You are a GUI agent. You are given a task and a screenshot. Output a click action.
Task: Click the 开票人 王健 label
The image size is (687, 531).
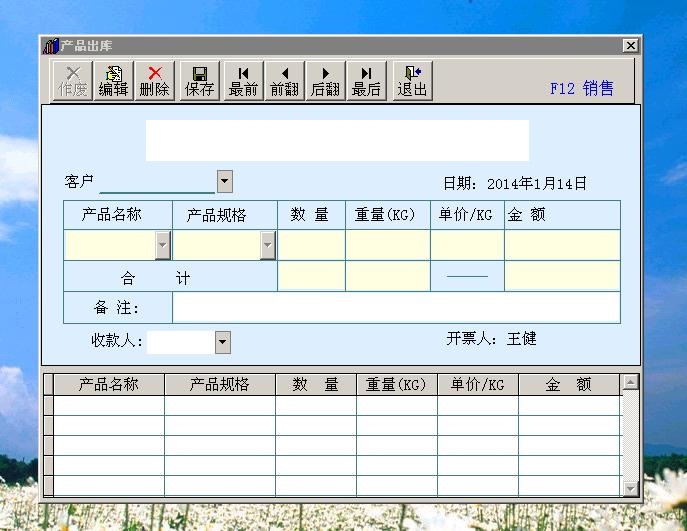pos(491,339)
